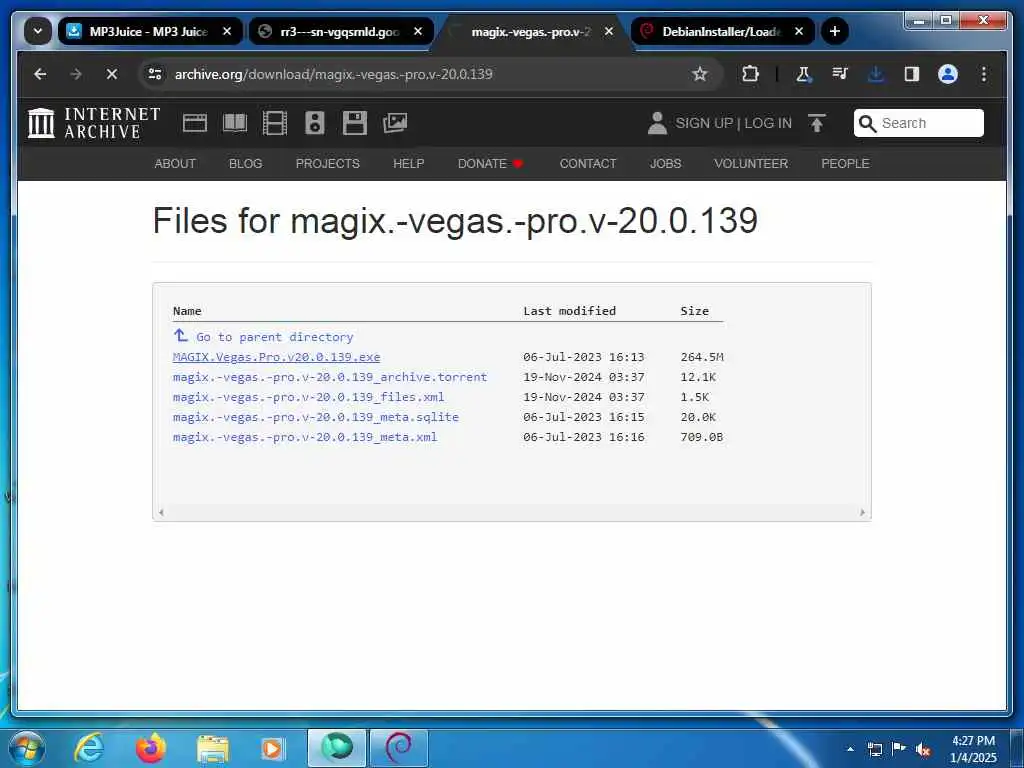Close the rr3---sn-vgqsrnld tab
This screenshot has width=1024, height=768.
pyautogui.click(x=418, y=31)
